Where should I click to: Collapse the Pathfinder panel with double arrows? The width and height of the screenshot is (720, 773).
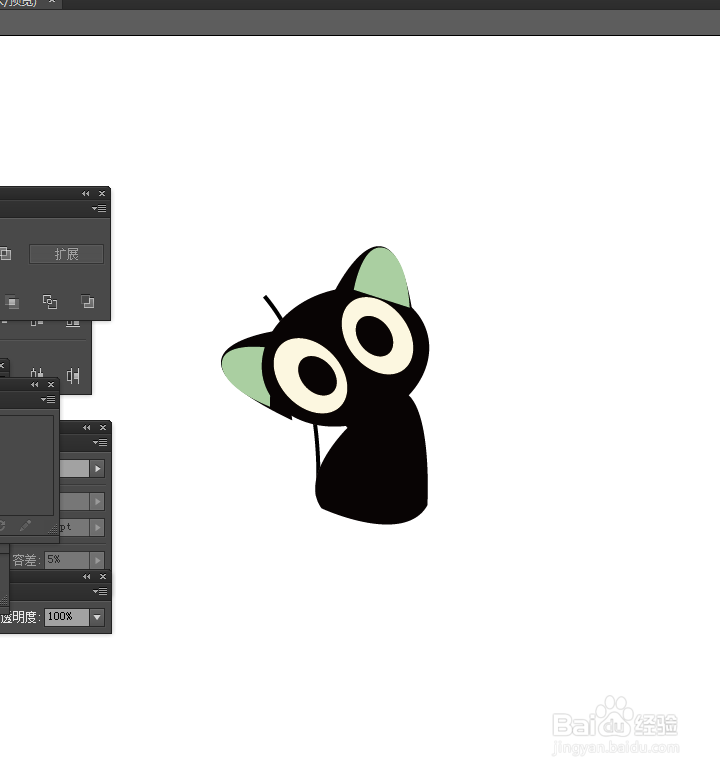[x=86, y=194]
